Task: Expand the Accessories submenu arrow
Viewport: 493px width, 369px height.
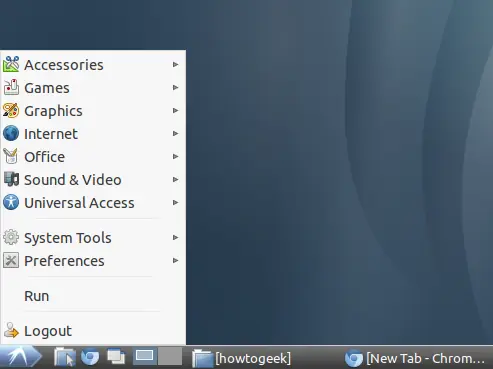Action: pos(176,64)
